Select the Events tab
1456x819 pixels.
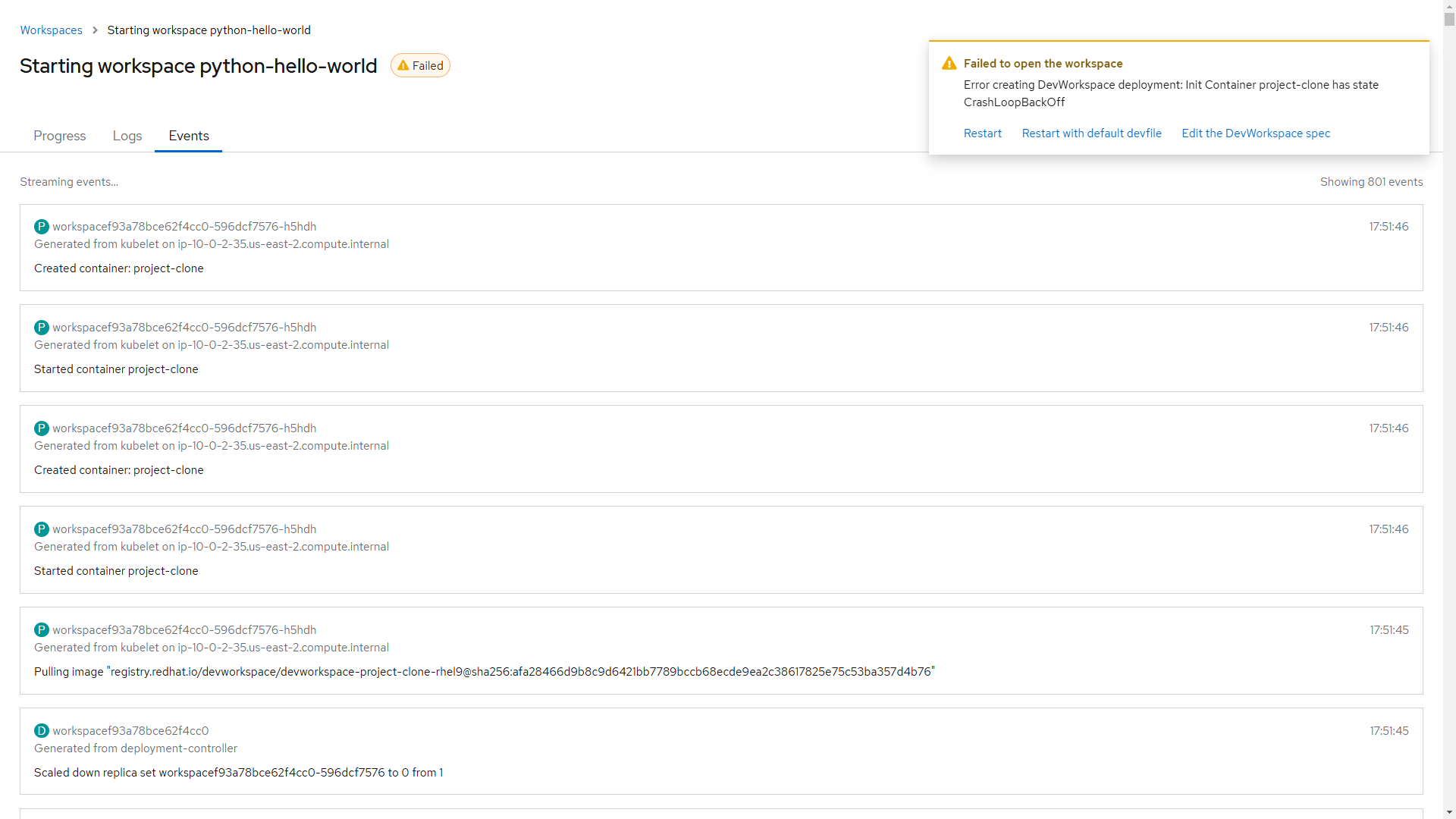click(x=189, y=136)
